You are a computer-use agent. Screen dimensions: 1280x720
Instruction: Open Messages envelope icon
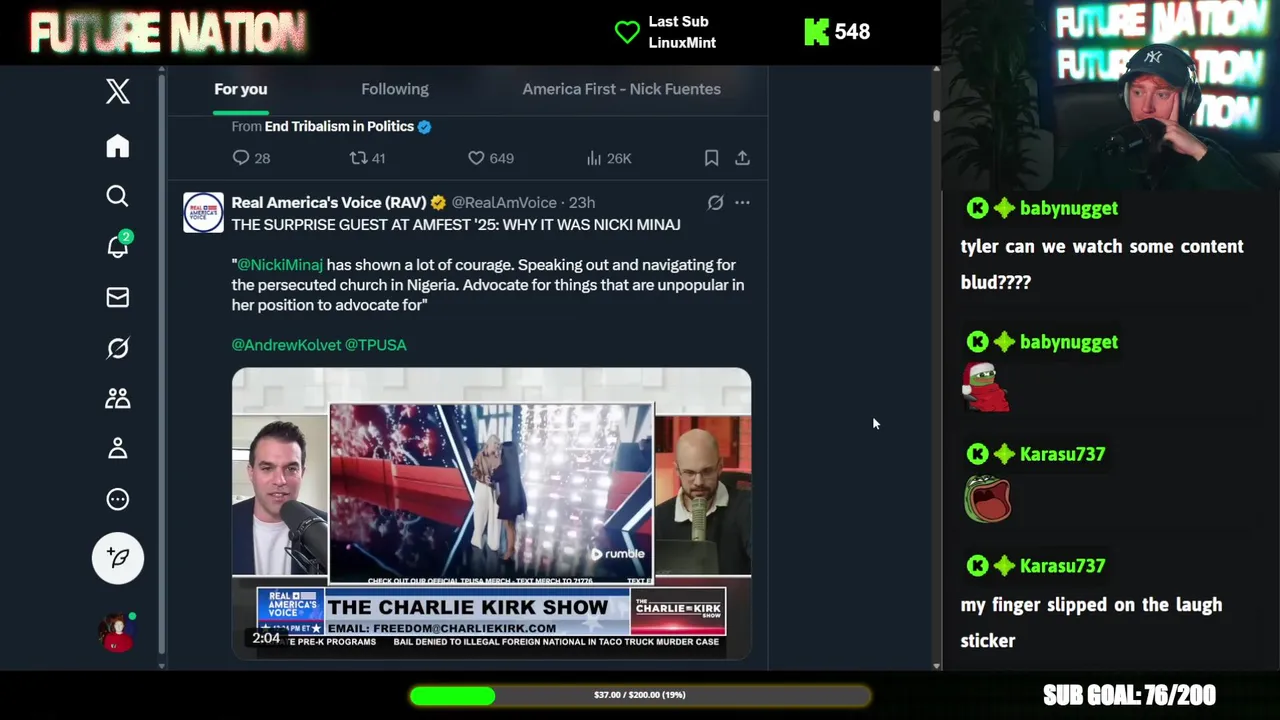[x=118, y=297]
